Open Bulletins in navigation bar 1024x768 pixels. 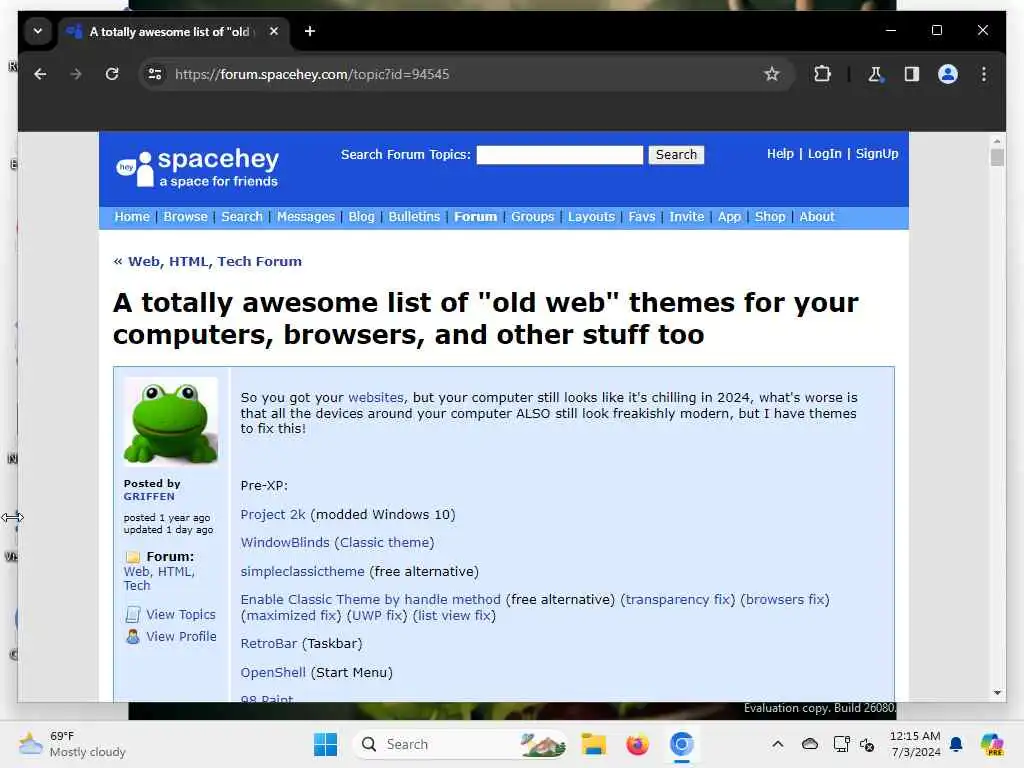[x=414, y=217]
